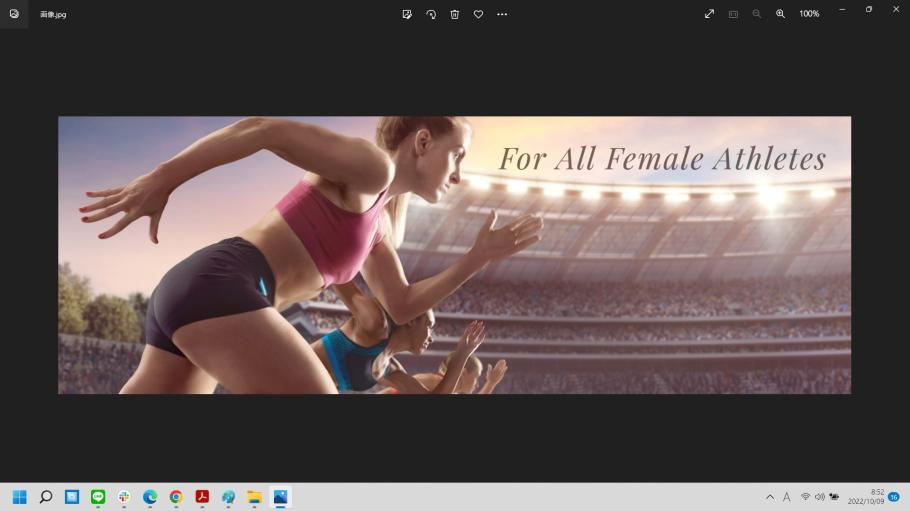Open Slack from the taskbar
The width and height of the screenshot is (910, 511).
click(124, 497)
